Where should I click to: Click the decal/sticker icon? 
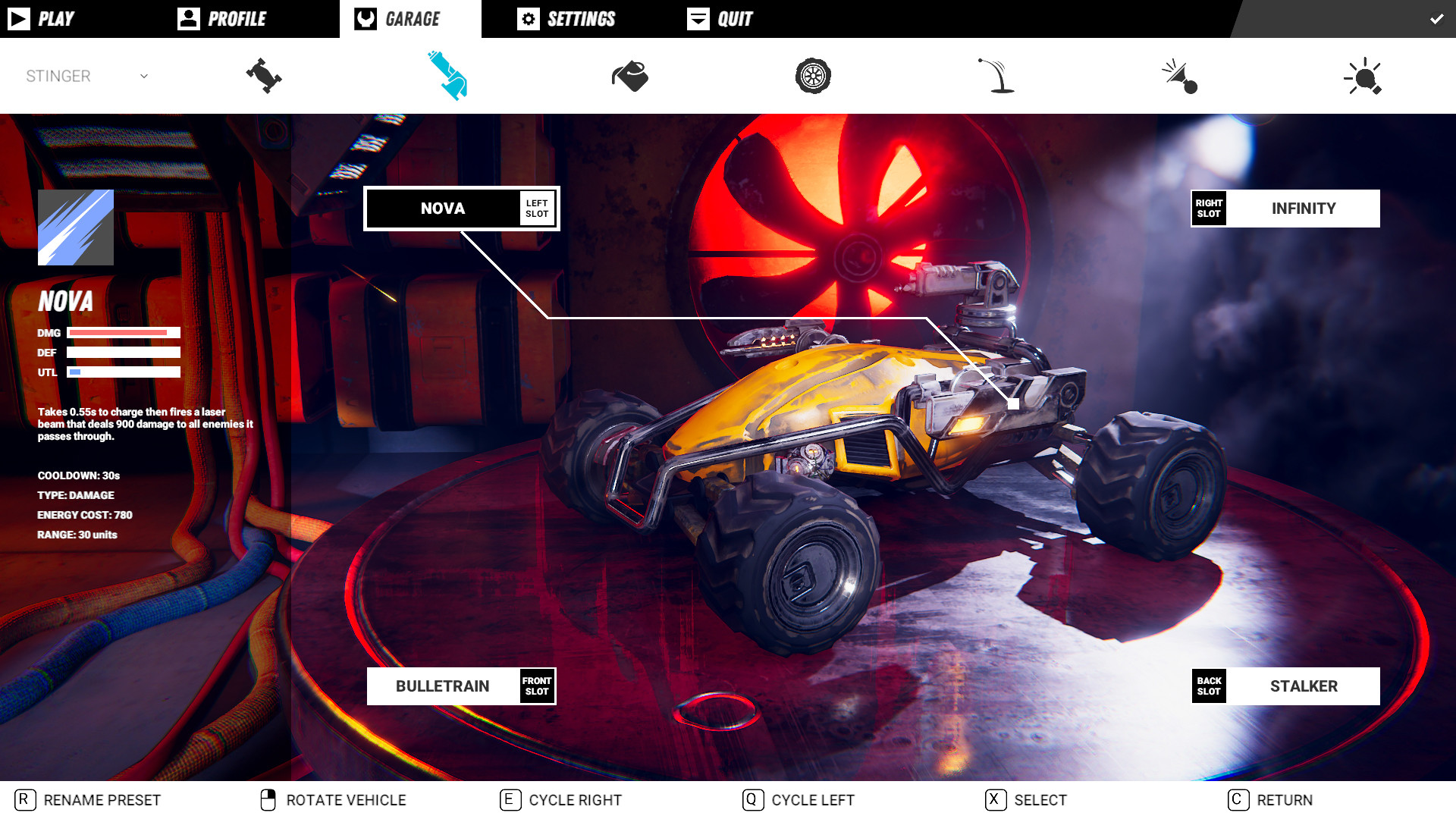coord(629,75)
